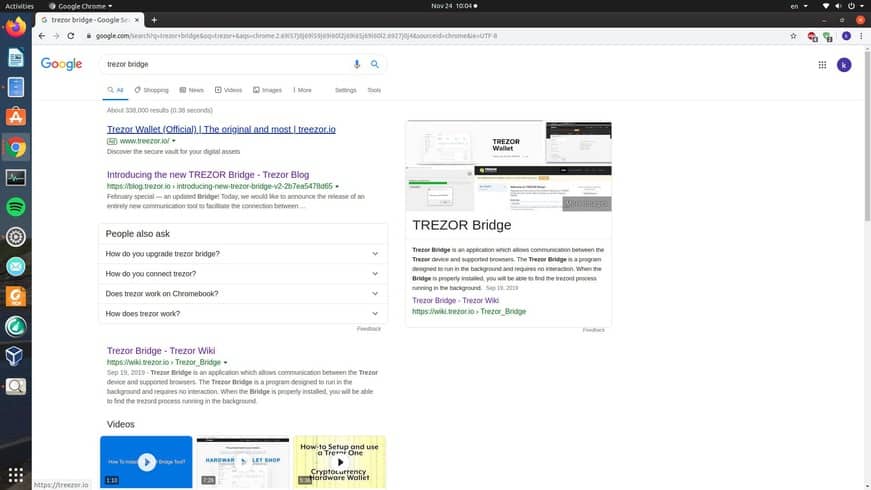Switch to the Images results tab

click(267, 90)
